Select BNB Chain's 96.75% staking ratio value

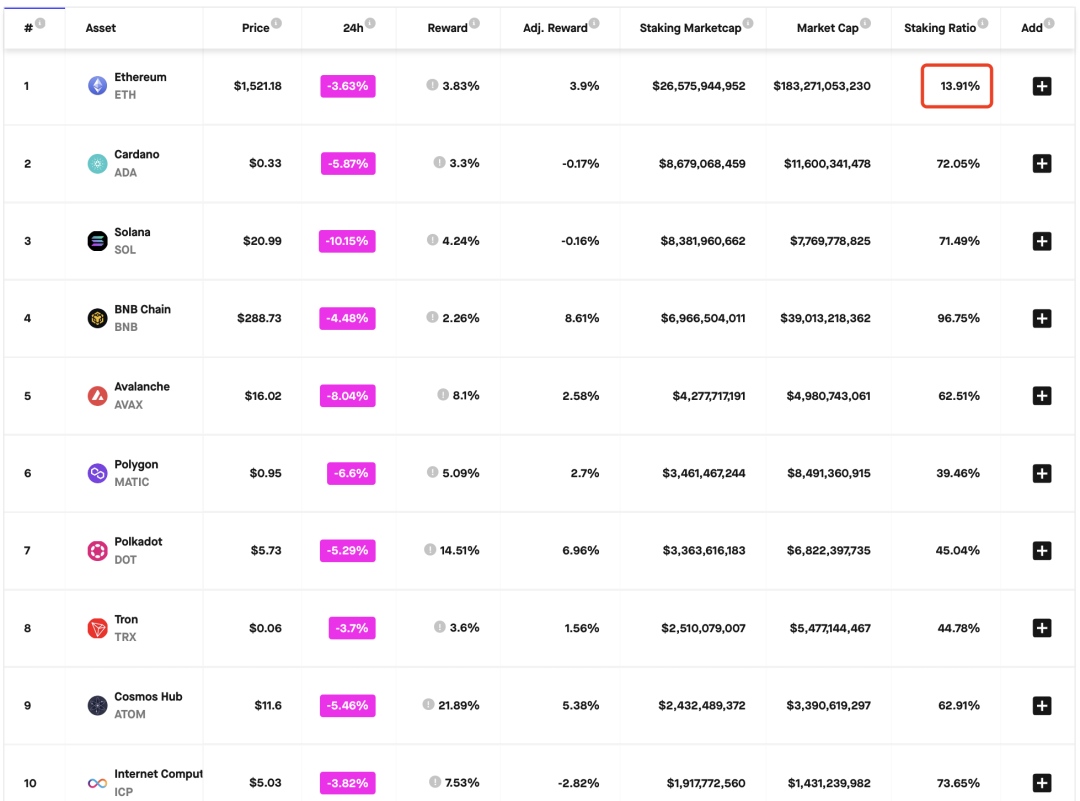958,318
